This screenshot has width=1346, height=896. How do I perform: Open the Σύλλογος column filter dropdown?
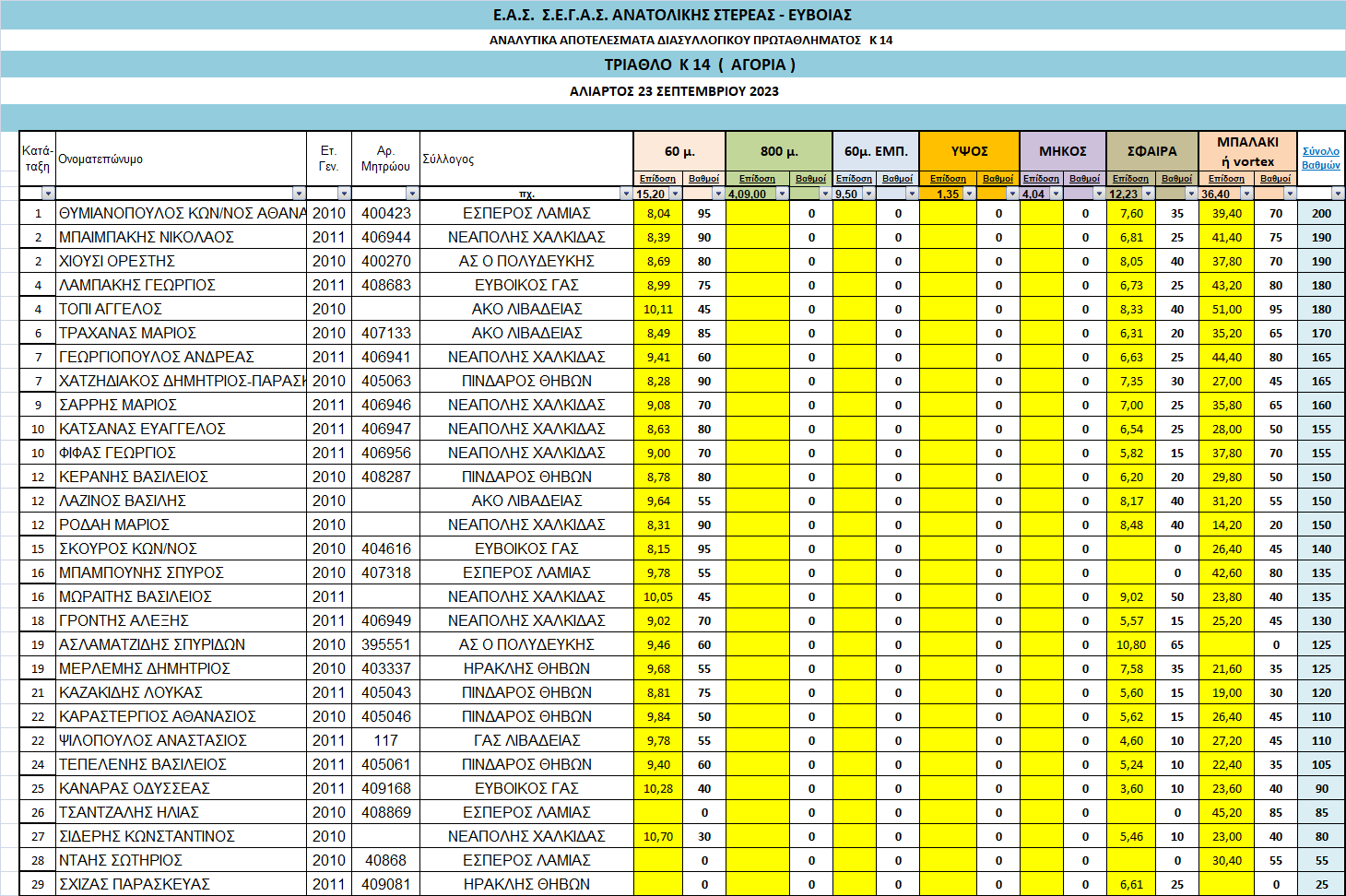pos(626,194)
